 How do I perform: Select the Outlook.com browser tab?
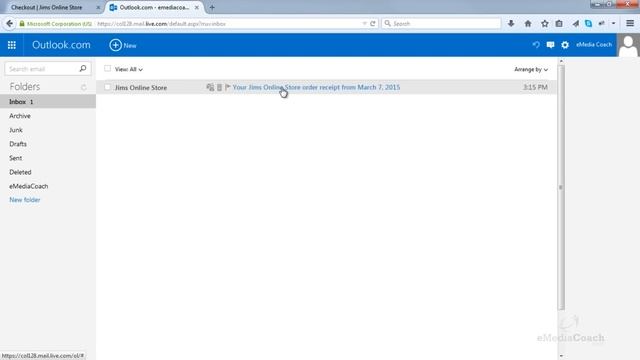click(x=154, y=7)
